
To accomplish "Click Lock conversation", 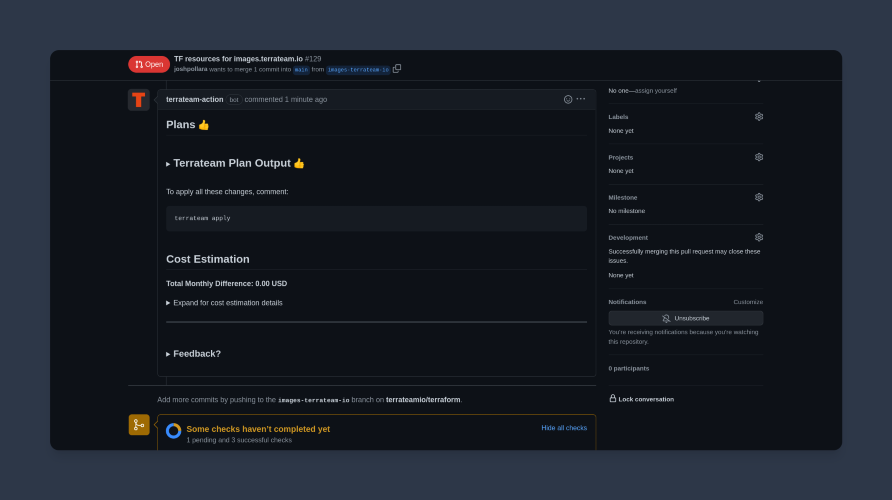I will tap(641, 399).
